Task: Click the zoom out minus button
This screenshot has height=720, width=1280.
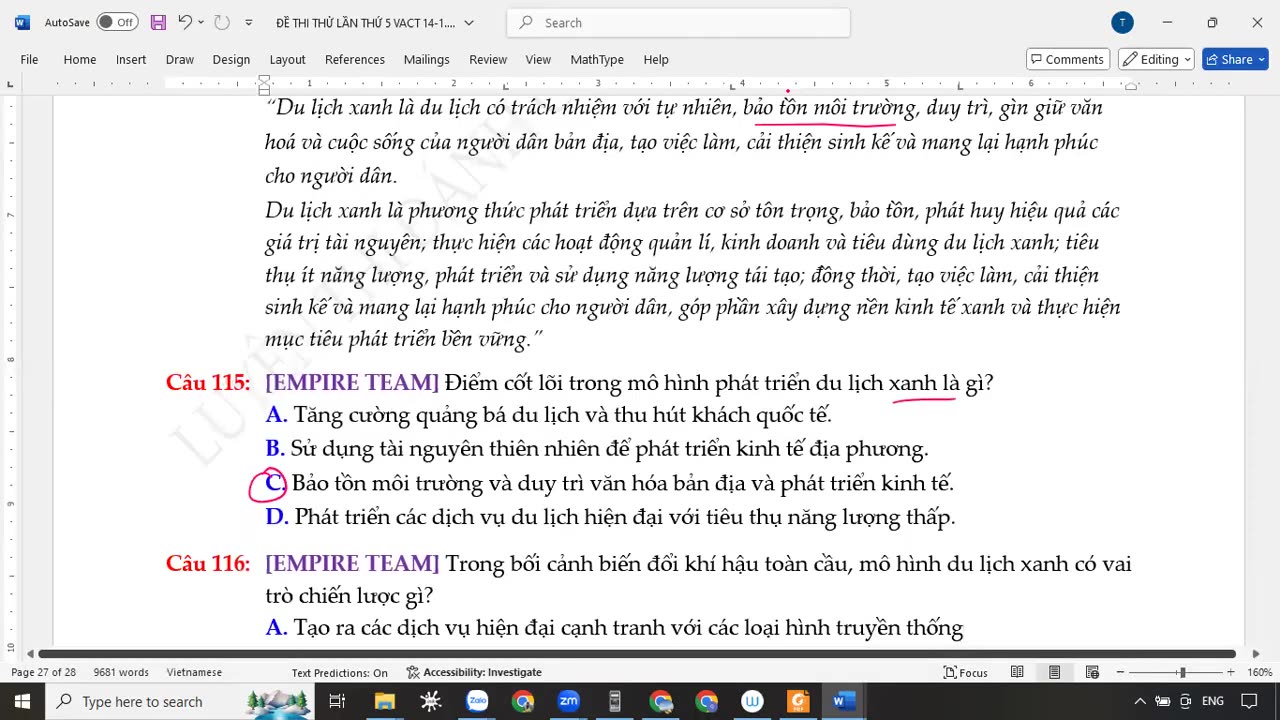Action: click(x=1120, y=672)
